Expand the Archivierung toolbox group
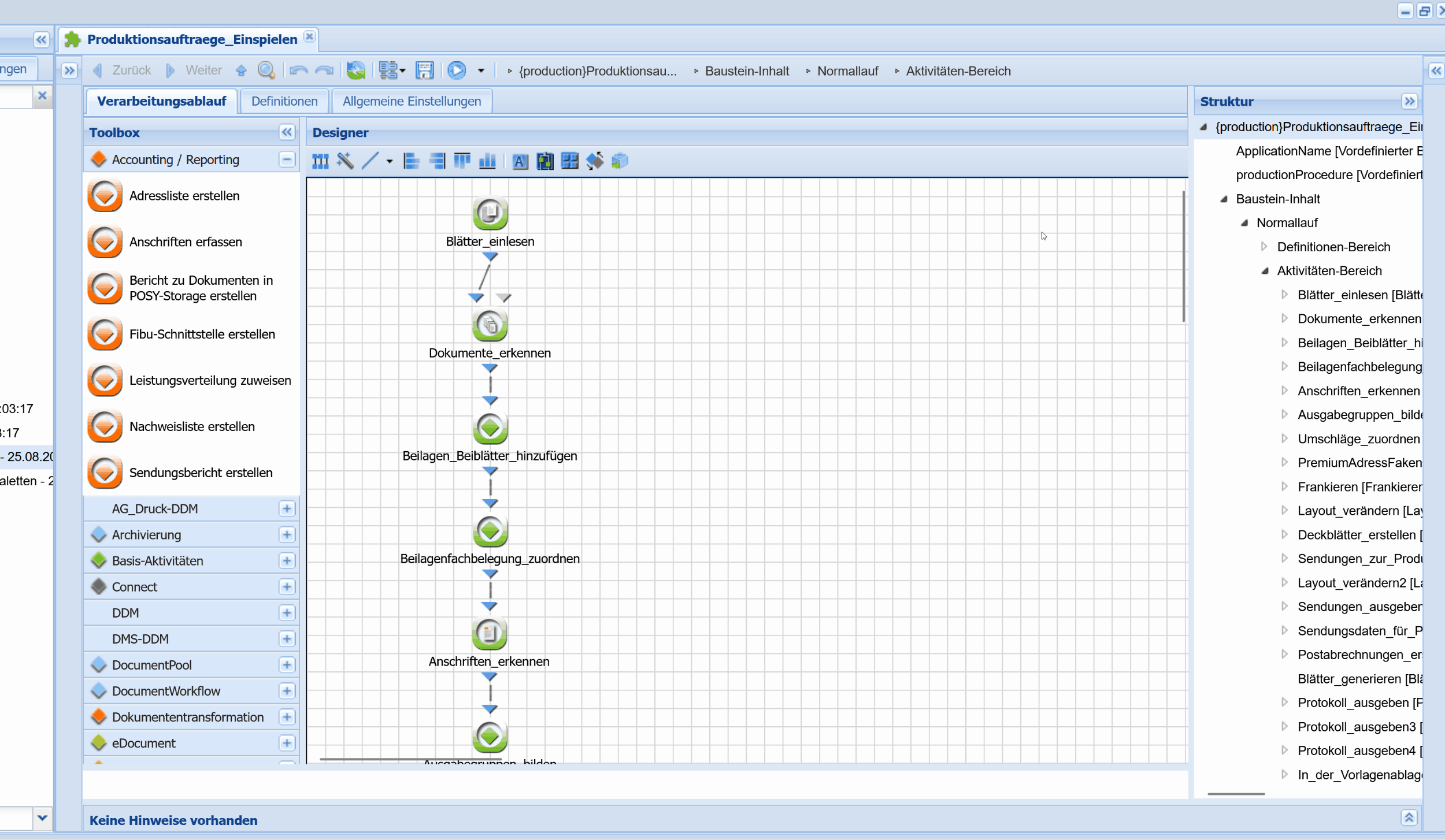The image size is (1445, 840). coord(287,534)
